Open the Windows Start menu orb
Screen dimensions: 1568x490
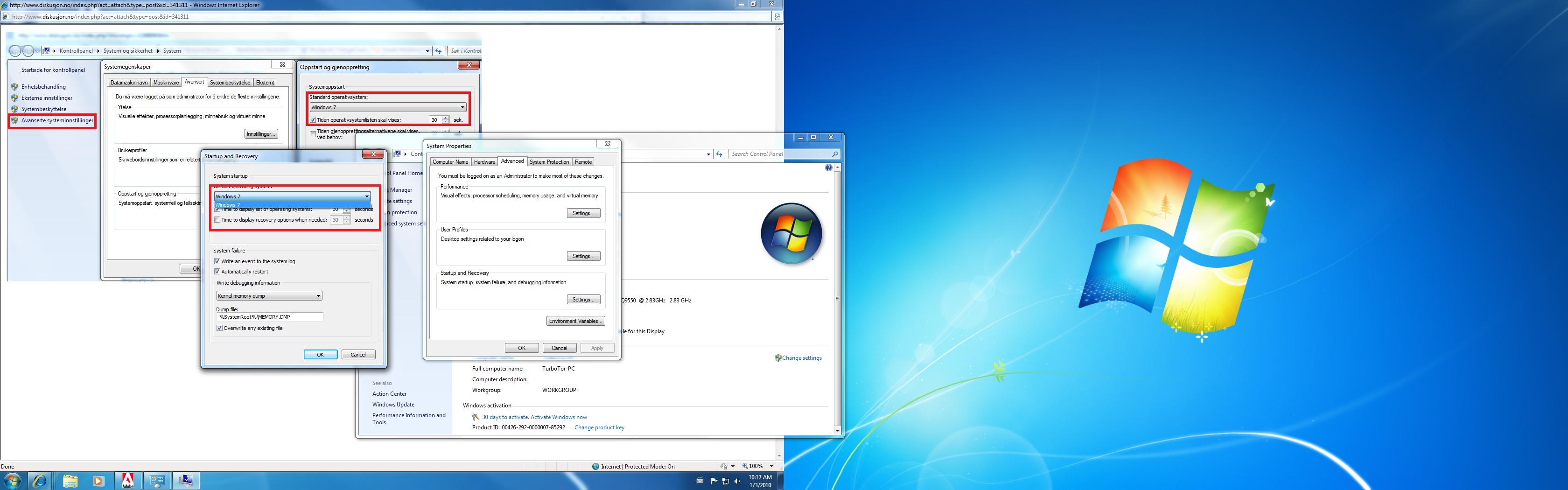point(12,481)
